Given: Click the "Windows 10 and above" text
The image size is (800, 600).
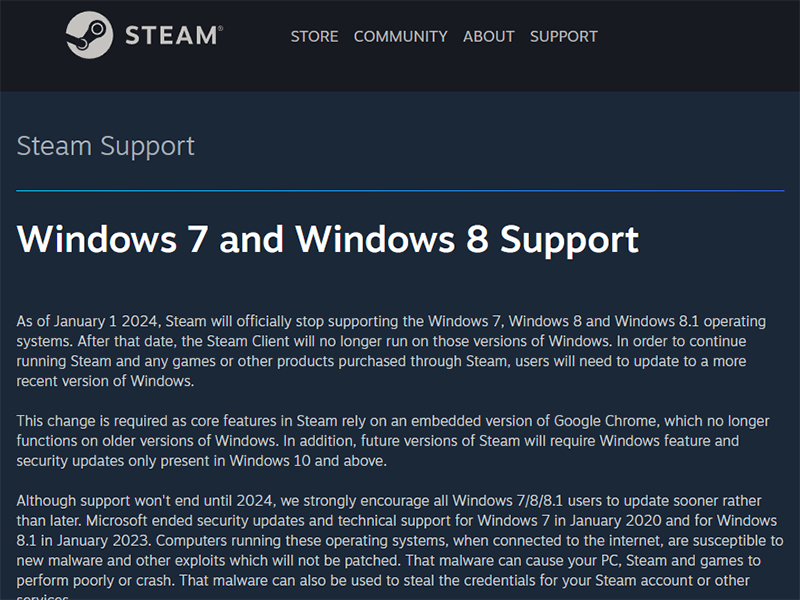Looking at the screenshot, I should pyautogui.click(x=310, y=461).
